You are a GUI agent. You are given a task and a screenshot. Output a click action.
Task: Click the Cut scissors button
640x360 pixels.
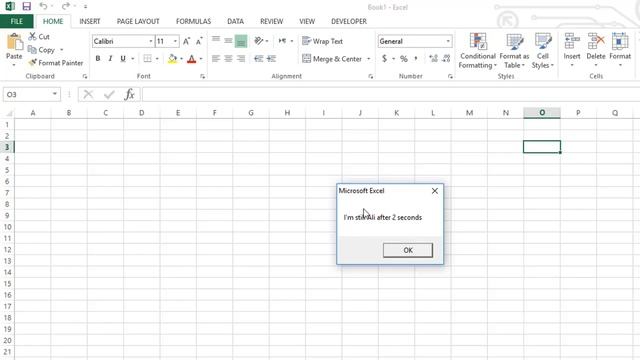click(x=39, y=37)
